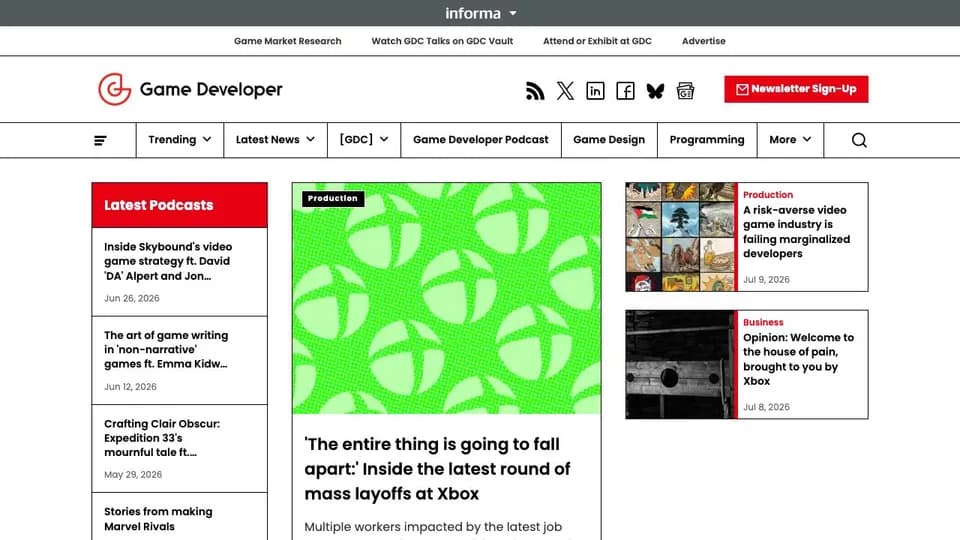This screenshot has height=540, width=960.
Task: Expand the More menu
Action: [790, 140]
